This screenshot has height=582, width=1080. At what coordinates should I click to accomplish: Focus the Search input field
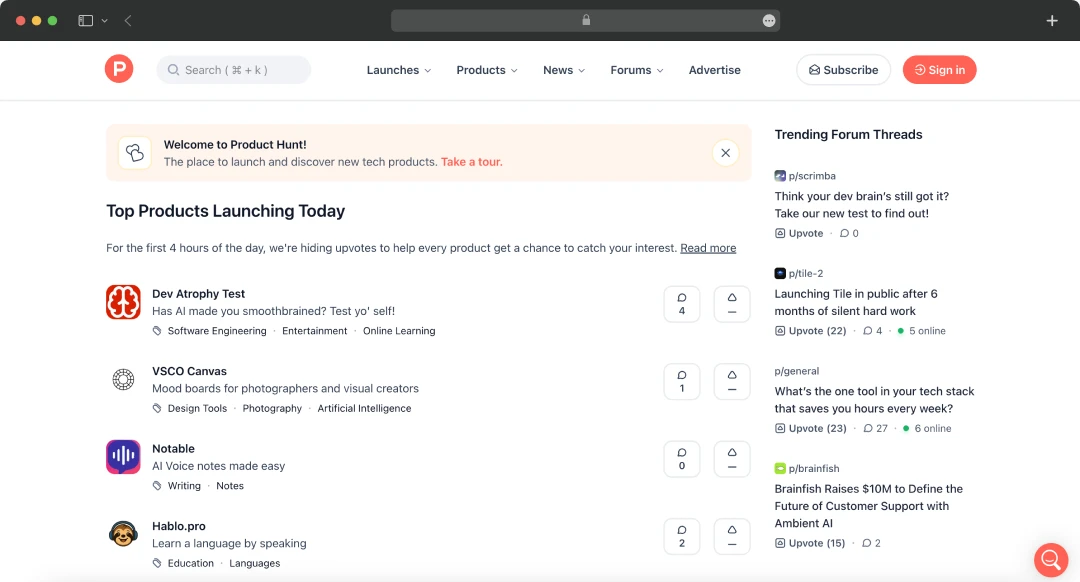click(x=233, y=70)
